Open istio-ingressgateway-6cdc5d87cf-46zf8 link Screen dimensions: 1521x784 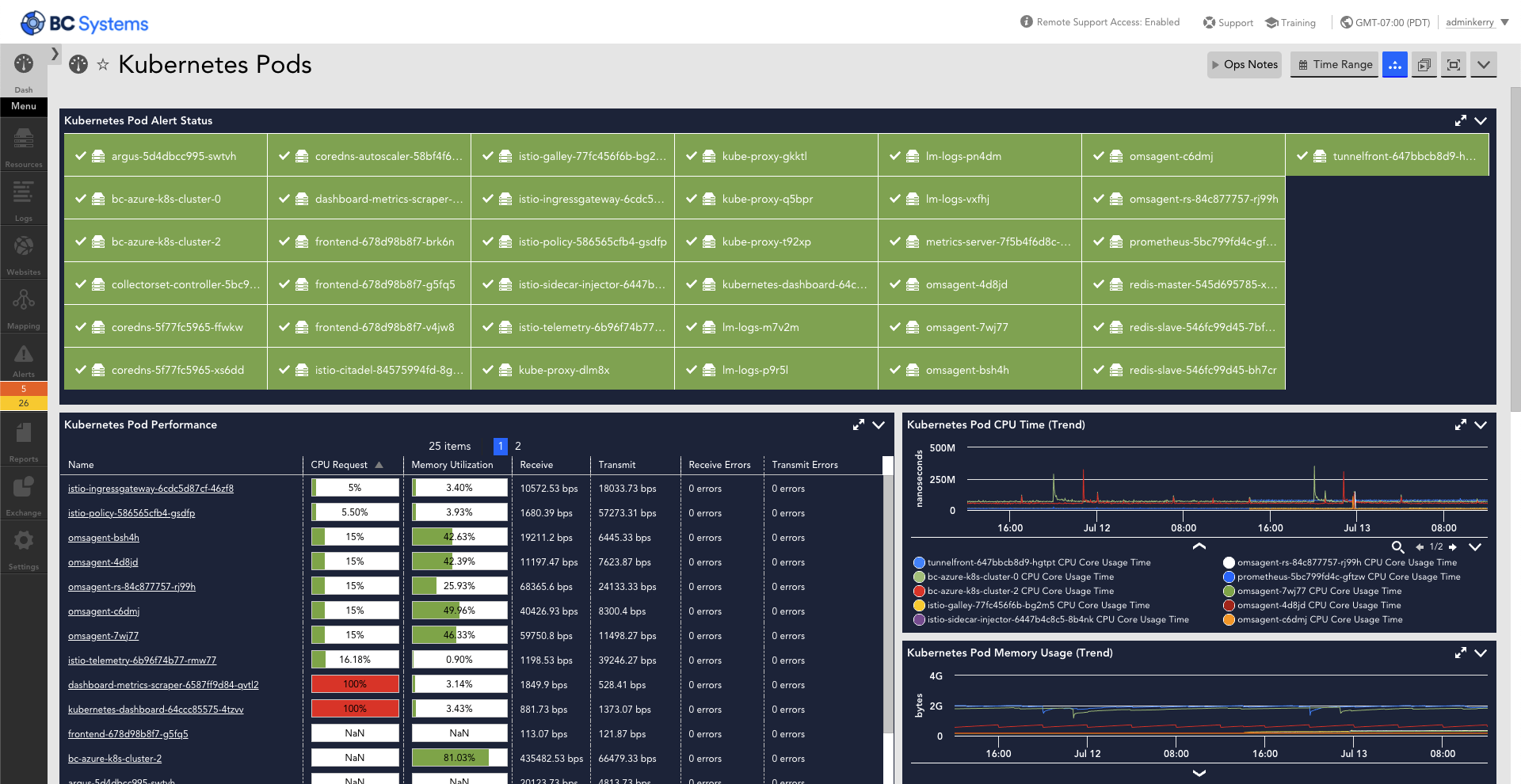[151, 489]
